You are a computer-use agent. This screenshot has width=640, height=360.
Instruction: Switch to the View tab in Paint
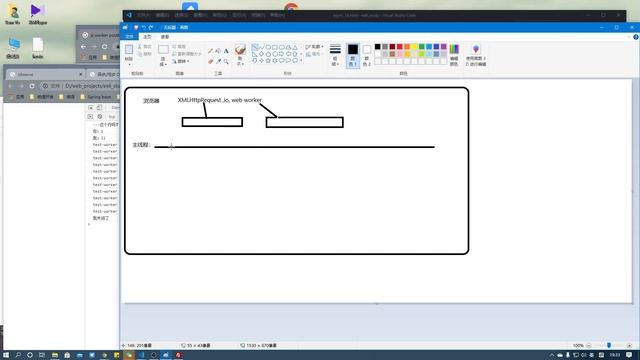(165, 37)
